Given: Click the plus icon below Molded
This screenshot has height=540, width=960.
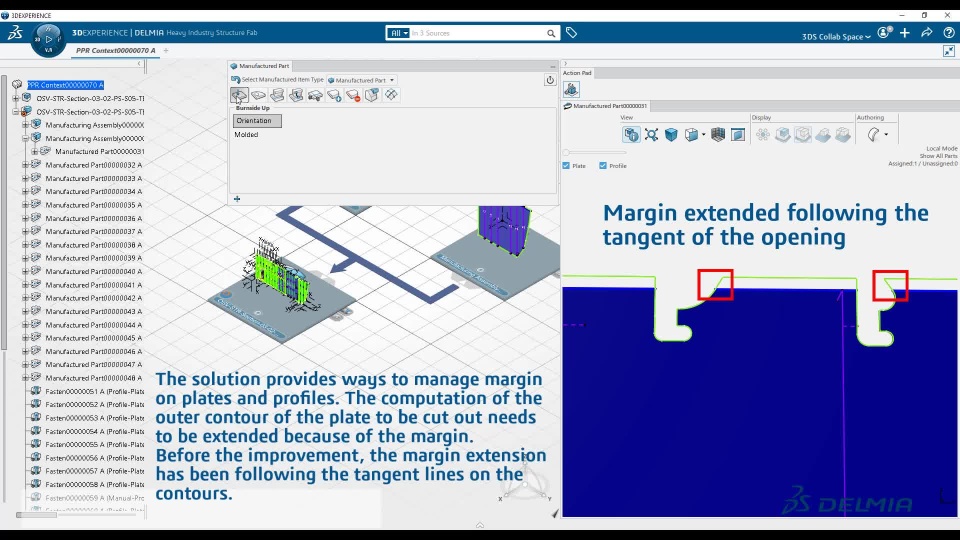Looking at the screenshot, I should [237, 198].
